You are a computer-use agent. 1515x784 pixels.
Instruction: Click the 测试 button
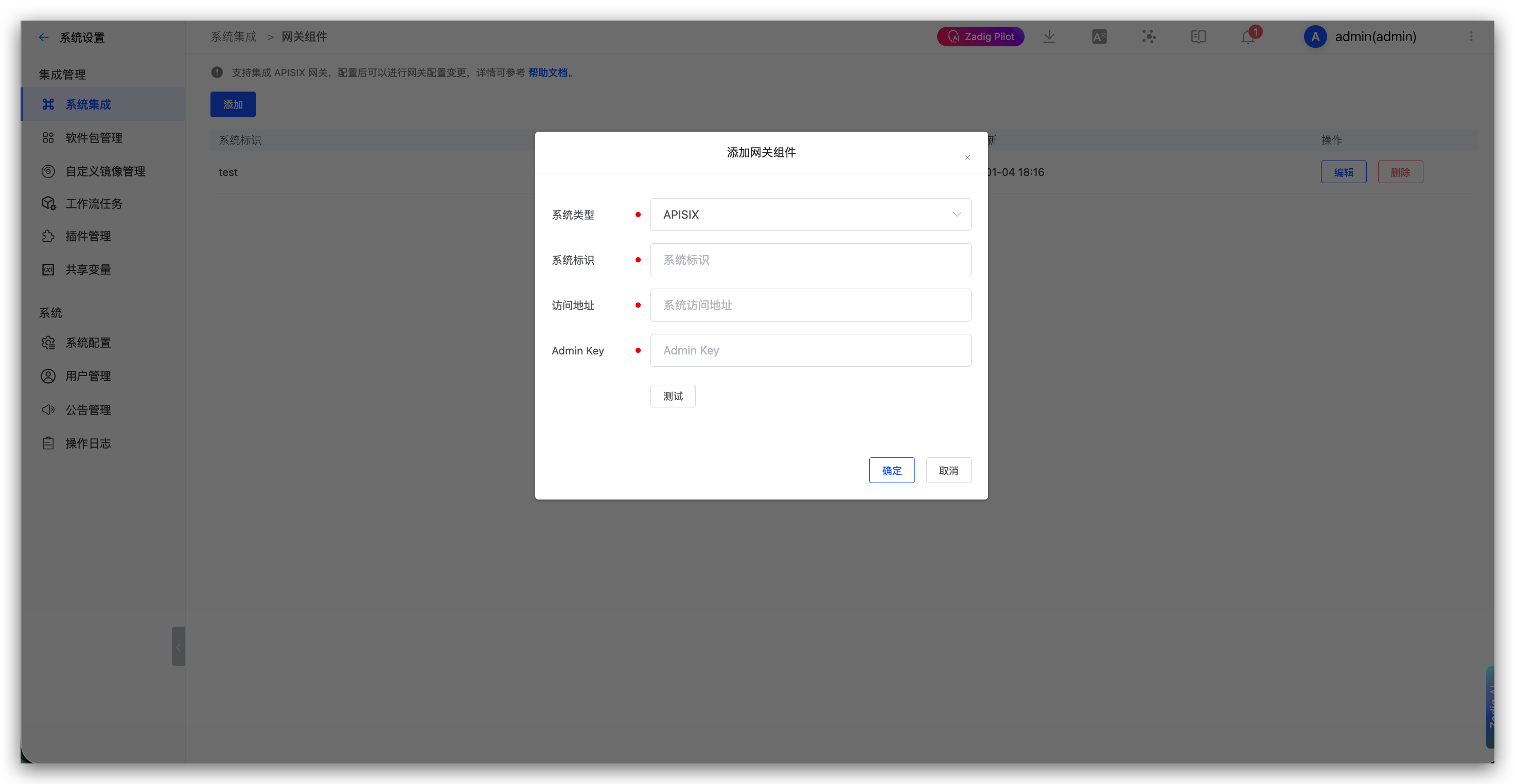(x=672, y=396)
